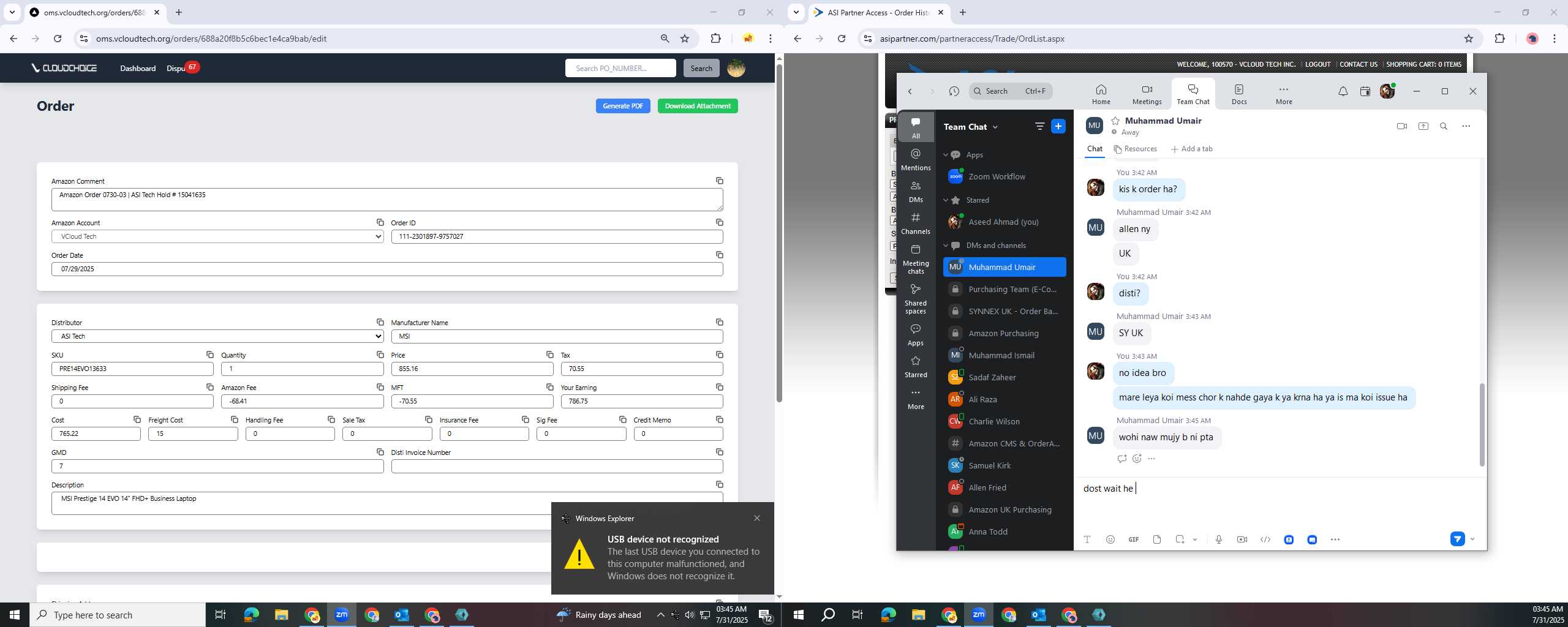
Task: Click Download Attachment button
Action: 698,106
